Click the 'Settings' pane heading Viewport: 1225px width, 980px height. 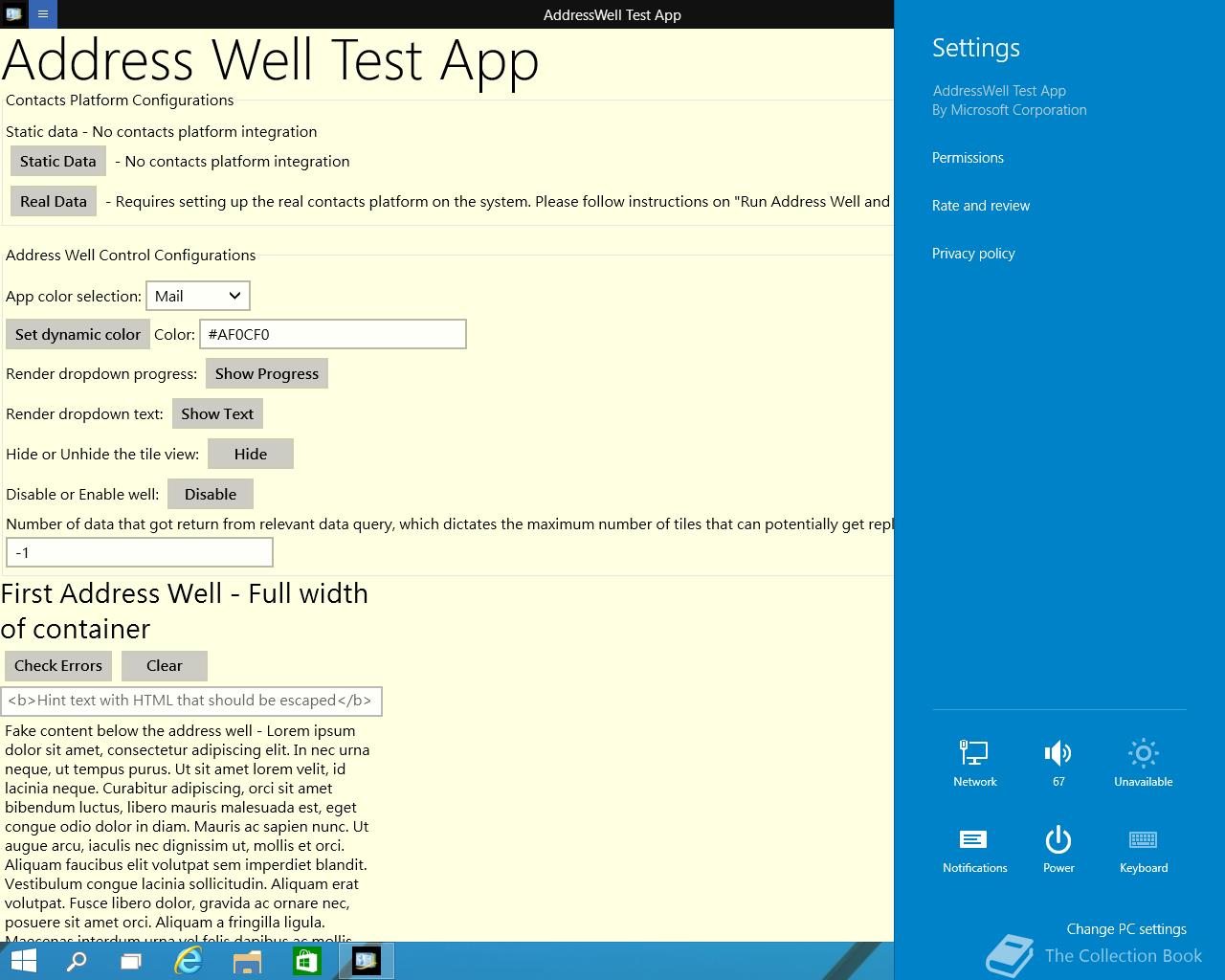pyautogui.click(x=976, y=48)
